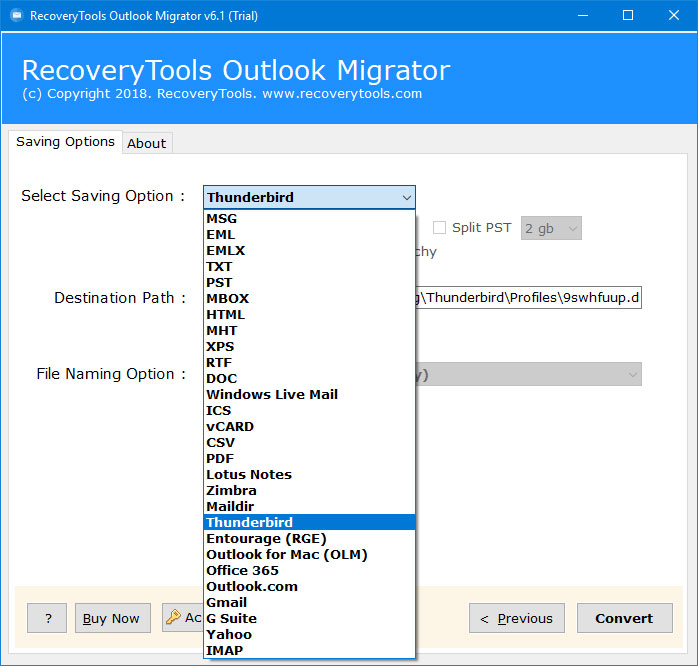Go back with the Previous button
Viewport: 698px width, 666px height.
(x=517, y=618)
